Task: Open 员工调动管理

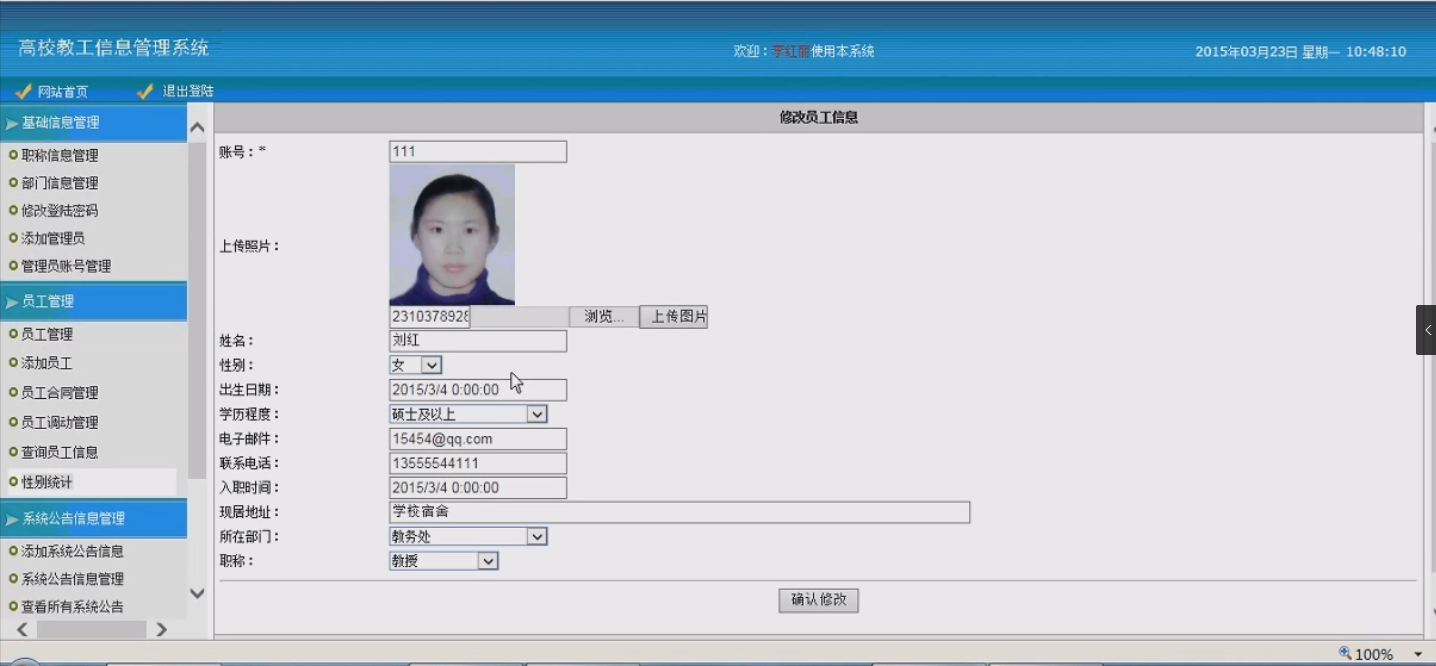Action: point(60,423)
